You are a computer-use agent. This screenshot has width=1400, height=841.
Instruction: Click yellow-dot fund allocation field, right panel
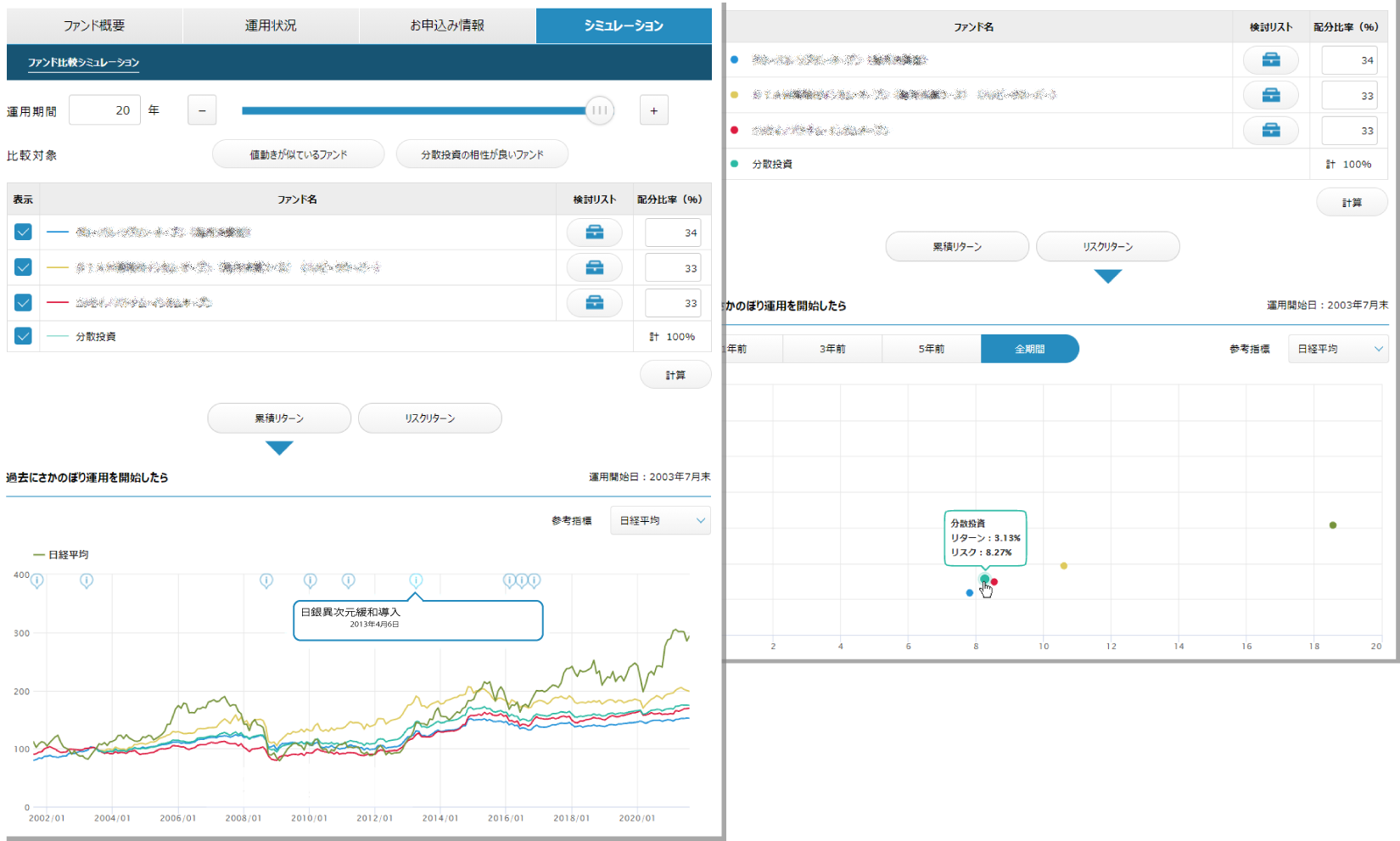1349,96
